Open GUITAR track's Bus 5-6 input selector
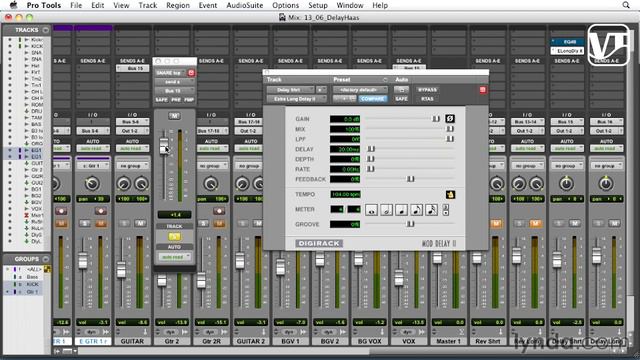640x360 pixels. [132, 122]
